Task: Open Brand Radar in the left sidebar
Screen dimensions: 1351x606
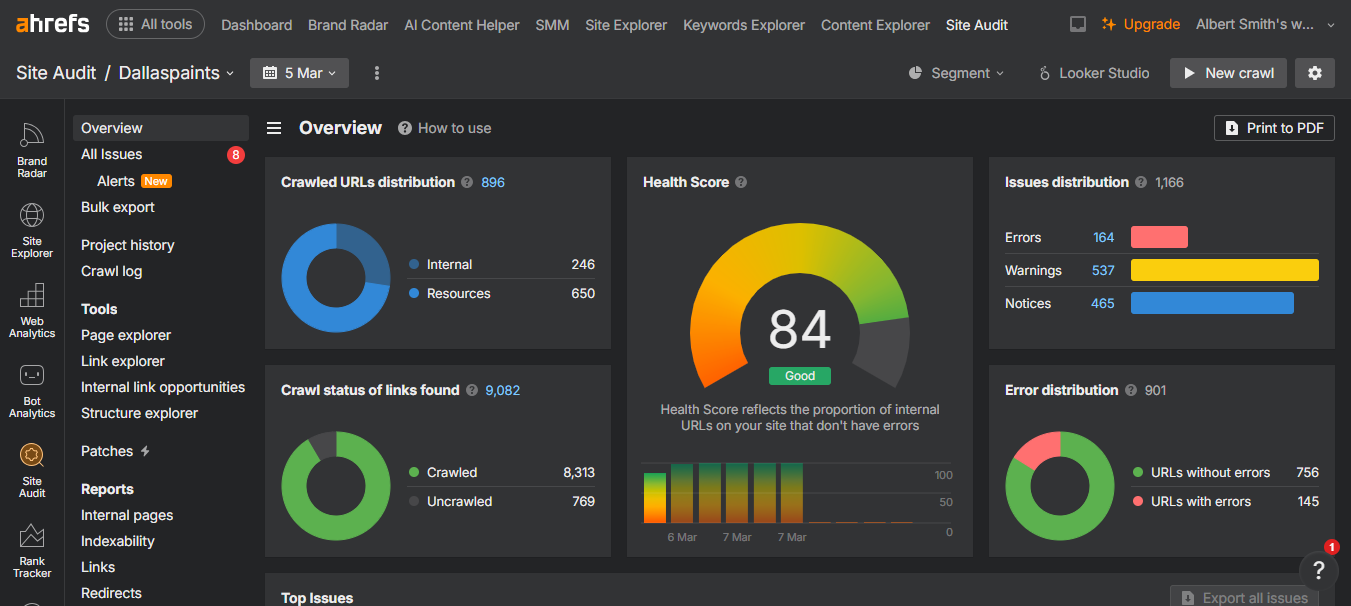Action: pyautogui.click(x=32, y=150)
